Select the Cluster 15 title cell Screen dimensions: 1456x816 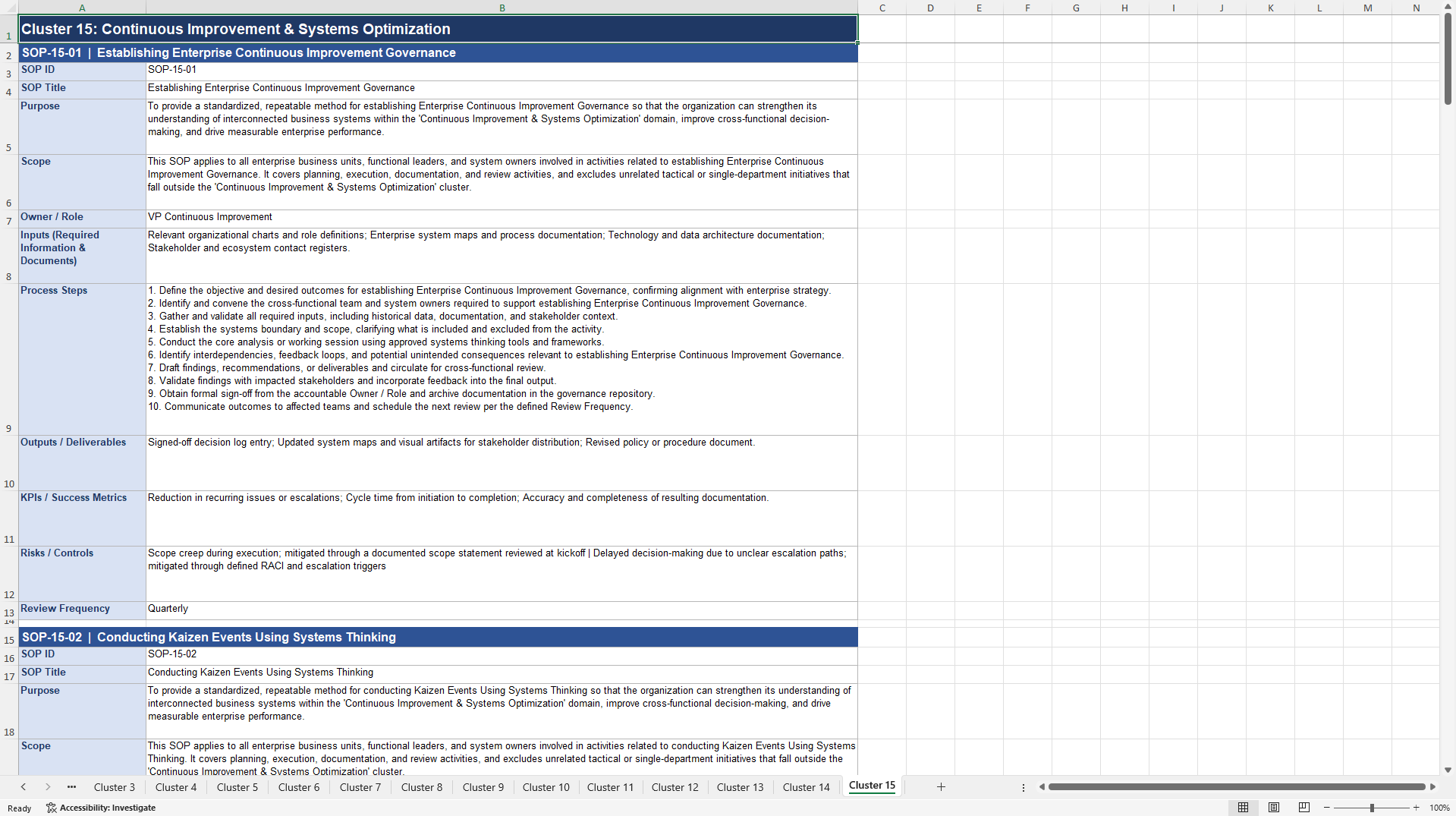438,29
